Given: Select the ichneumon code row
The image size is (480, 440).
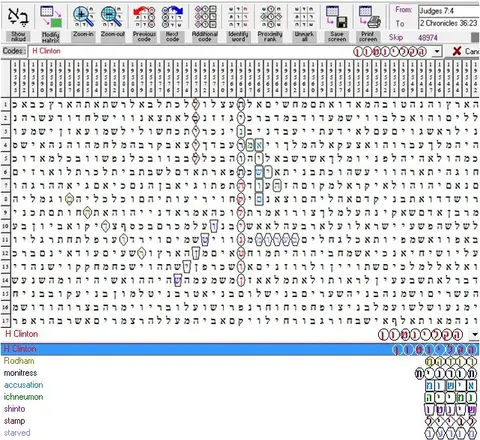Looking at the screenshot, I should pos(240,397).
